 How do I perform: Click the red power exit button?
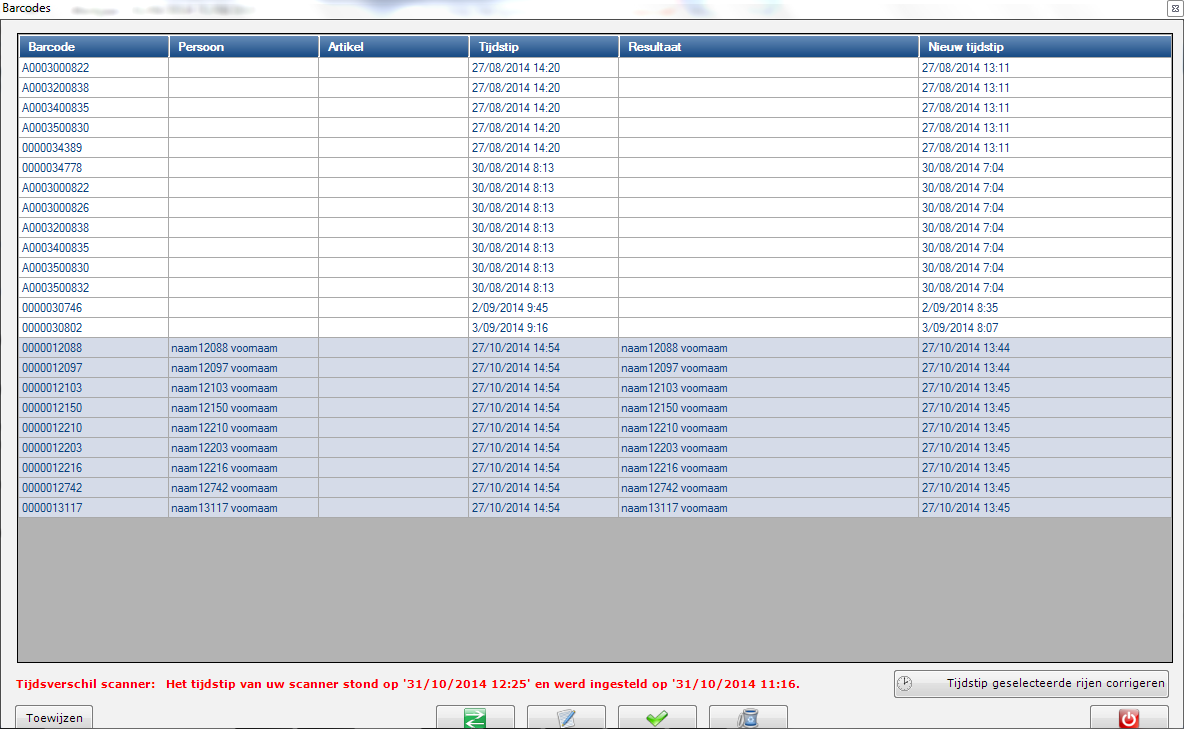(x=1129, y=717)
